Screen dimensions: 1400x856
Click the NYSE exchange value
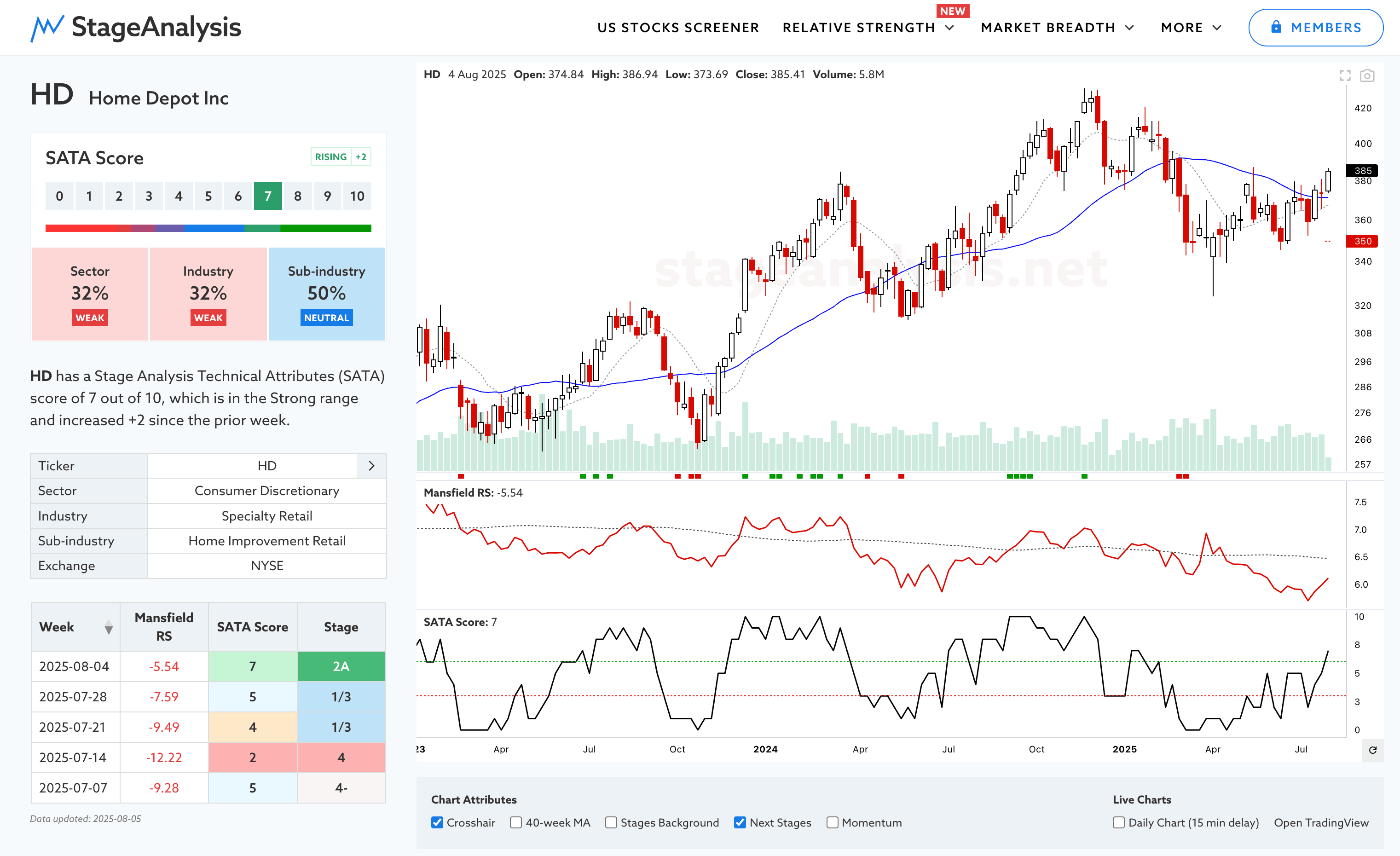click(x=267, y=566)
